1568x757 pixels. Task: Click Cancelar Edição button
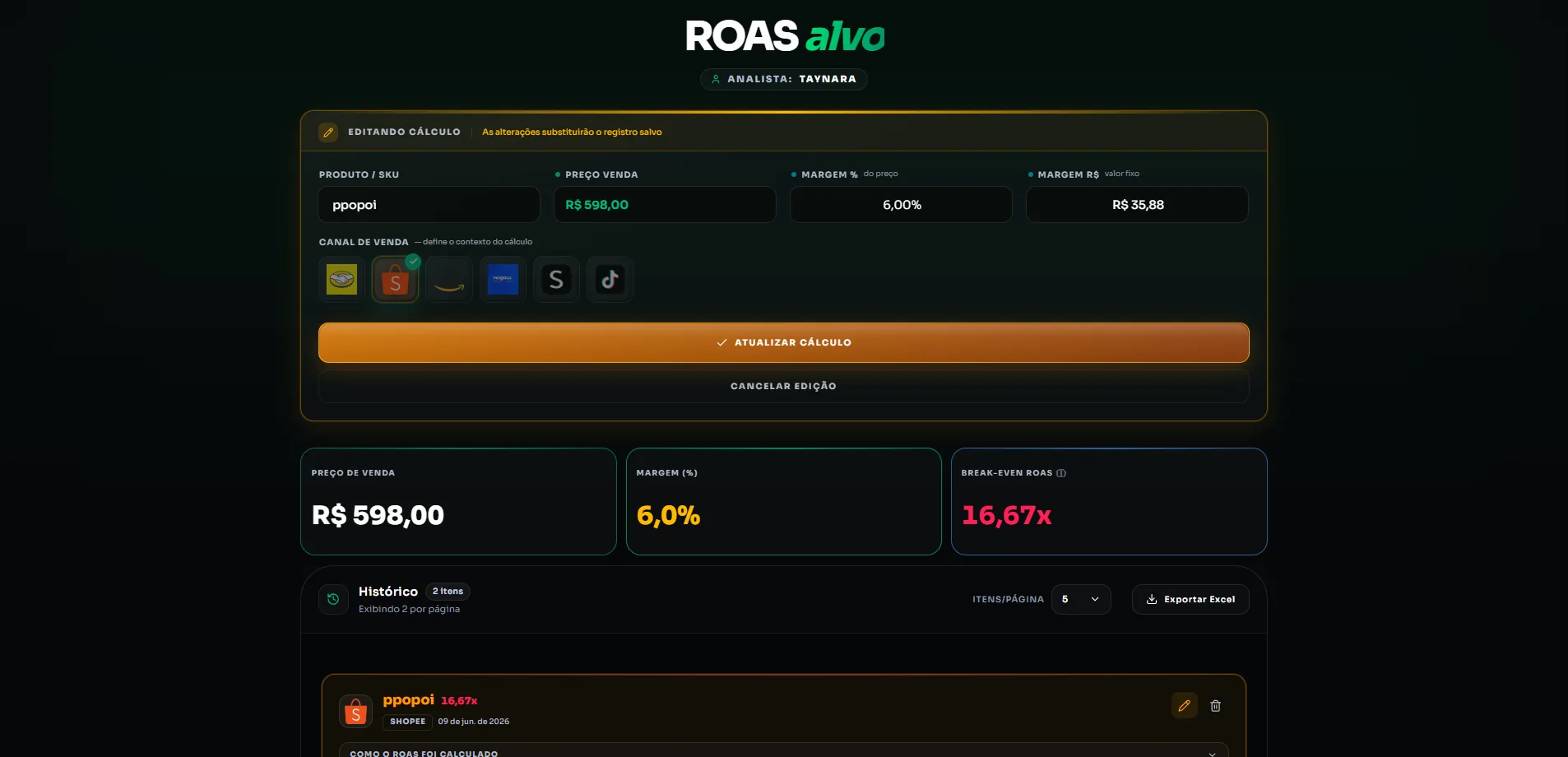[783, 386]
